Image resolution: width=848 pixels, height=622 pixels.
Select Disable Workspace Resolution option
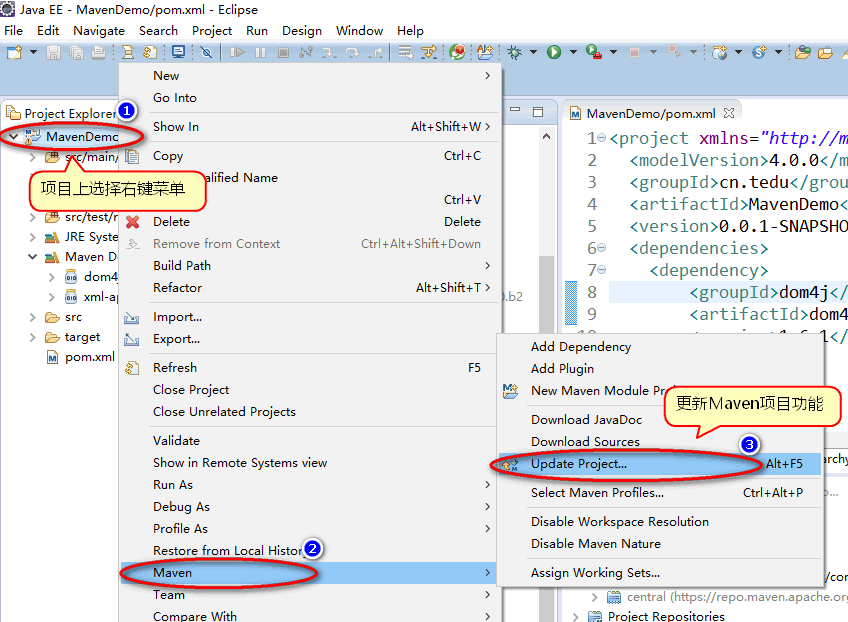point(619,522)
